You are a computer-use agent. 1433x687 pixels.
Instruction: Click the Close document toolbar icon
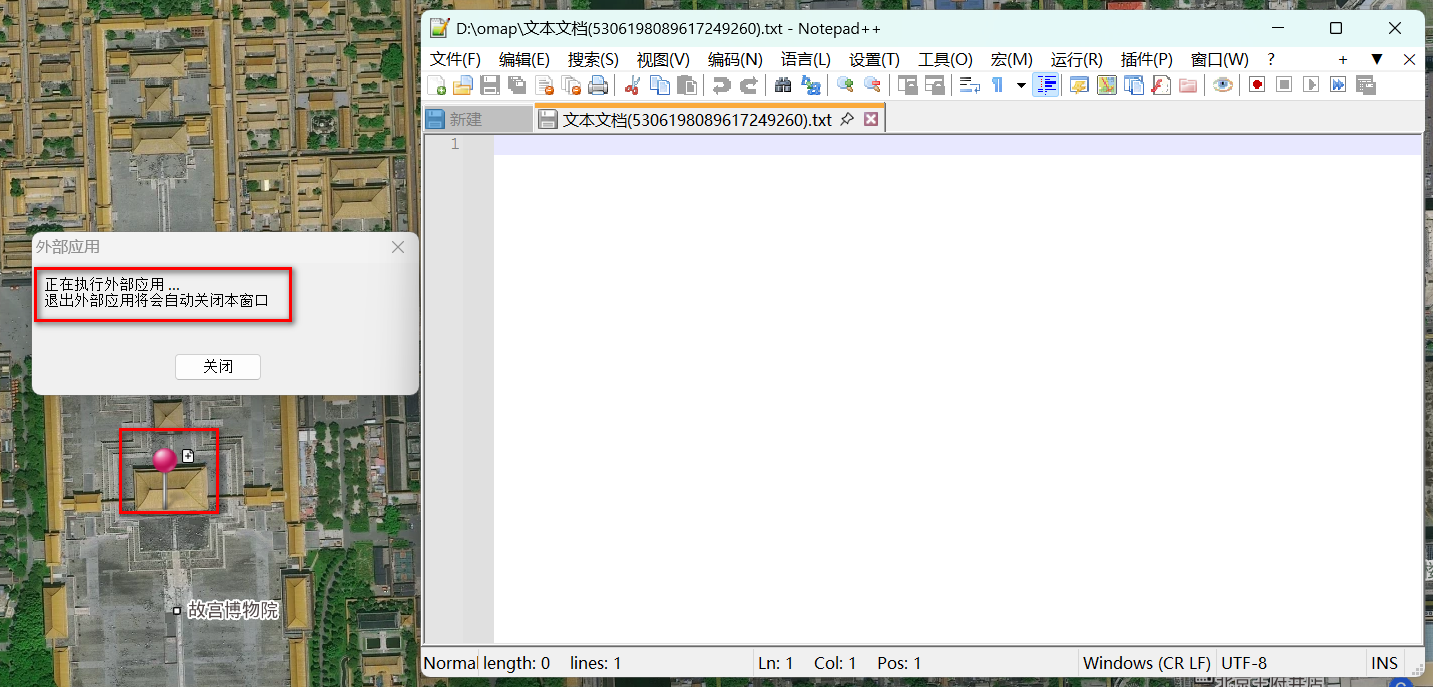coord(544,85)
